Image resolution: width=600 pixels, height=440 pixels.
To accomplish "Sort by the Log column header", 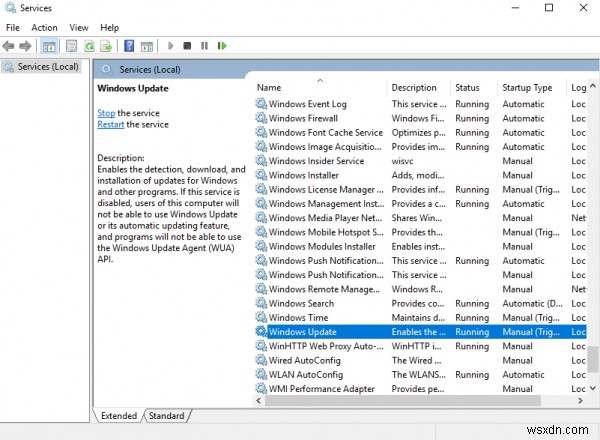I will click(x=577, y=88).
